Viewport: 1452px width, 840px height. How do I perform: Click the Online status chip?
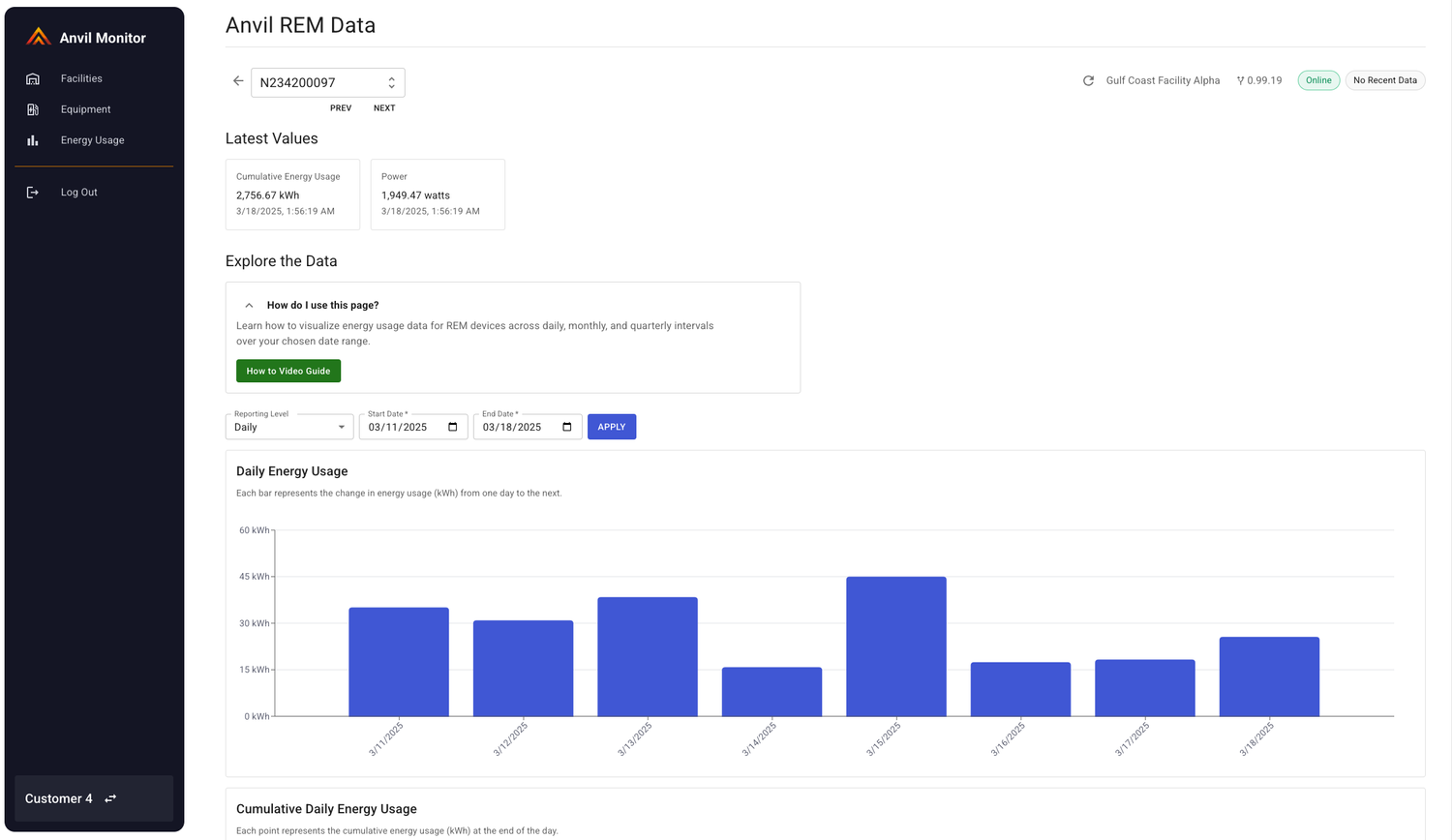(1318, 80)
